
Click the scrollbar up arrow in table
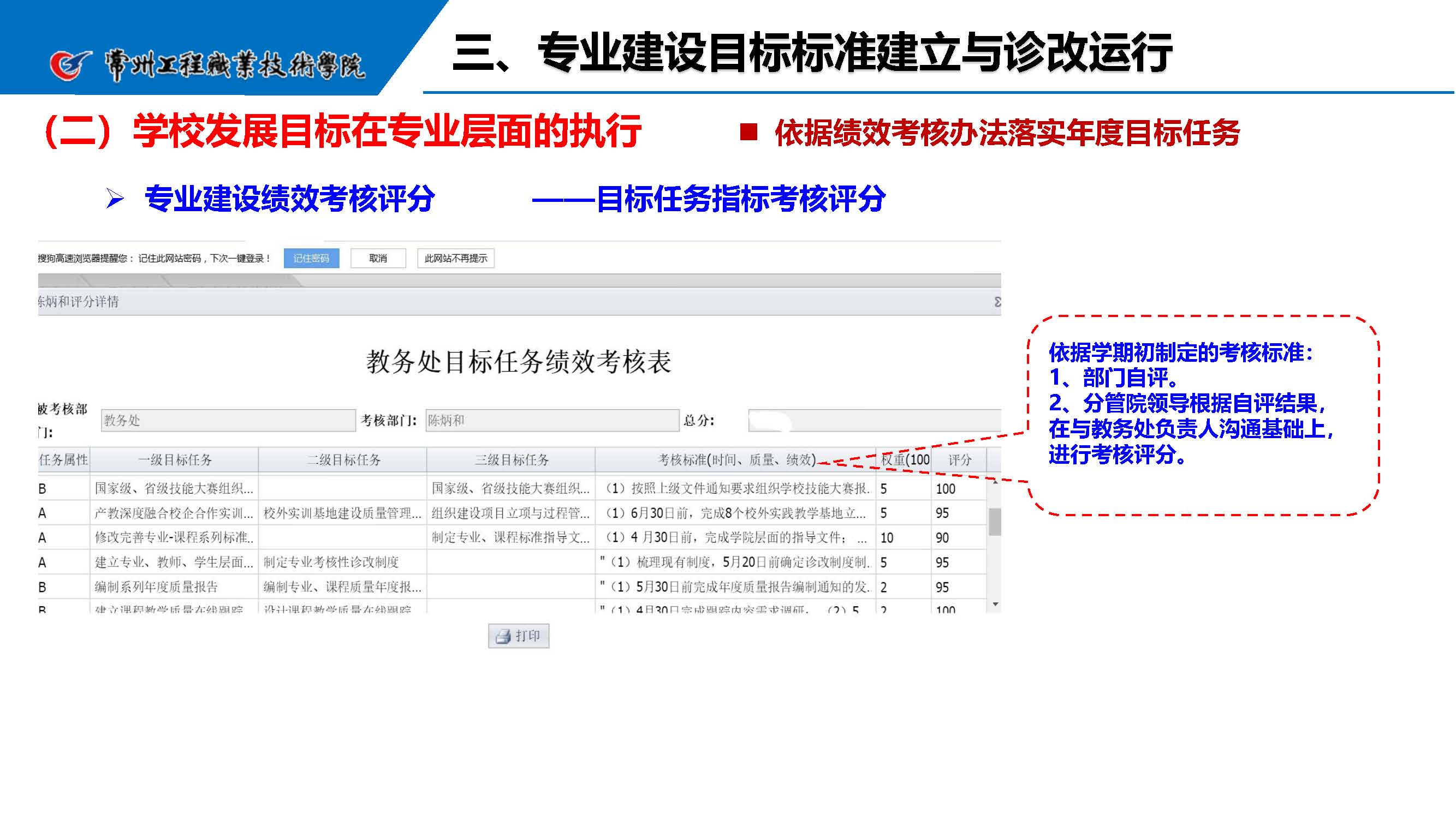coord(995,482)
